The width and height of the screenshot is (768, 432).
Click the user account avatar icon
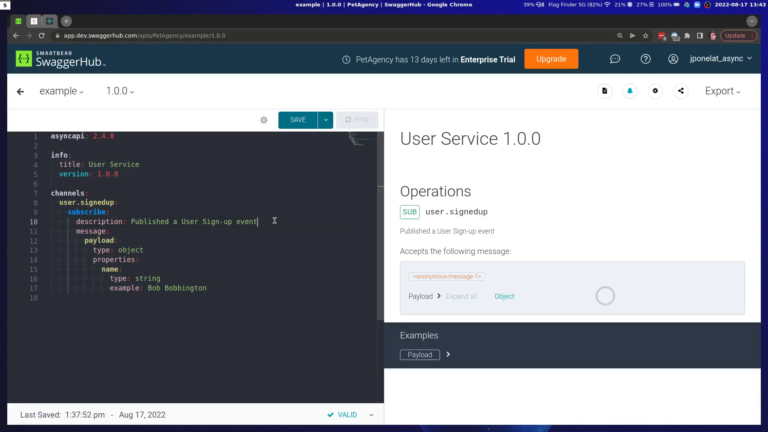click(x=673, y=59)
